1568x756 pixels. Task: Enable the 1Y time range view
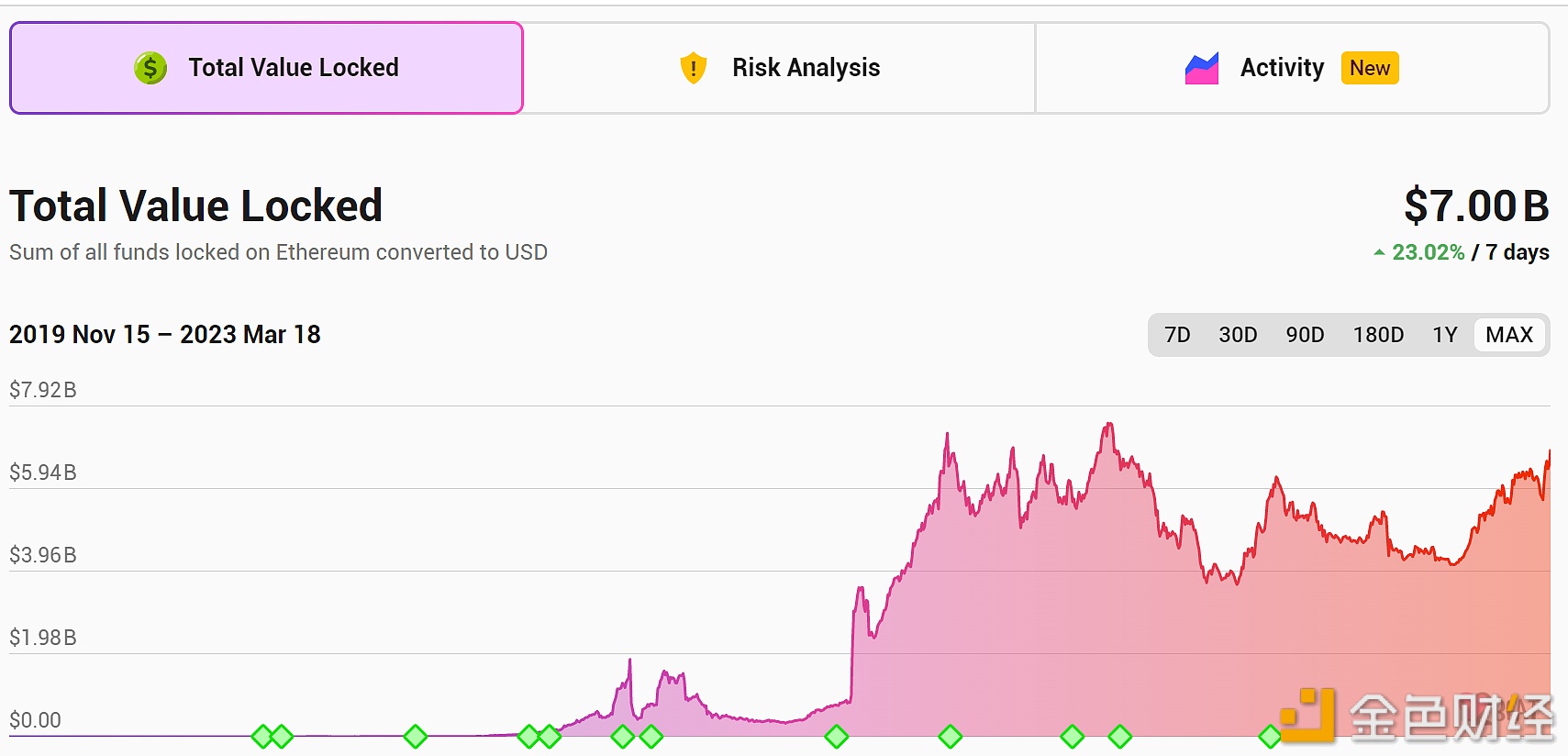(1443, 335)
